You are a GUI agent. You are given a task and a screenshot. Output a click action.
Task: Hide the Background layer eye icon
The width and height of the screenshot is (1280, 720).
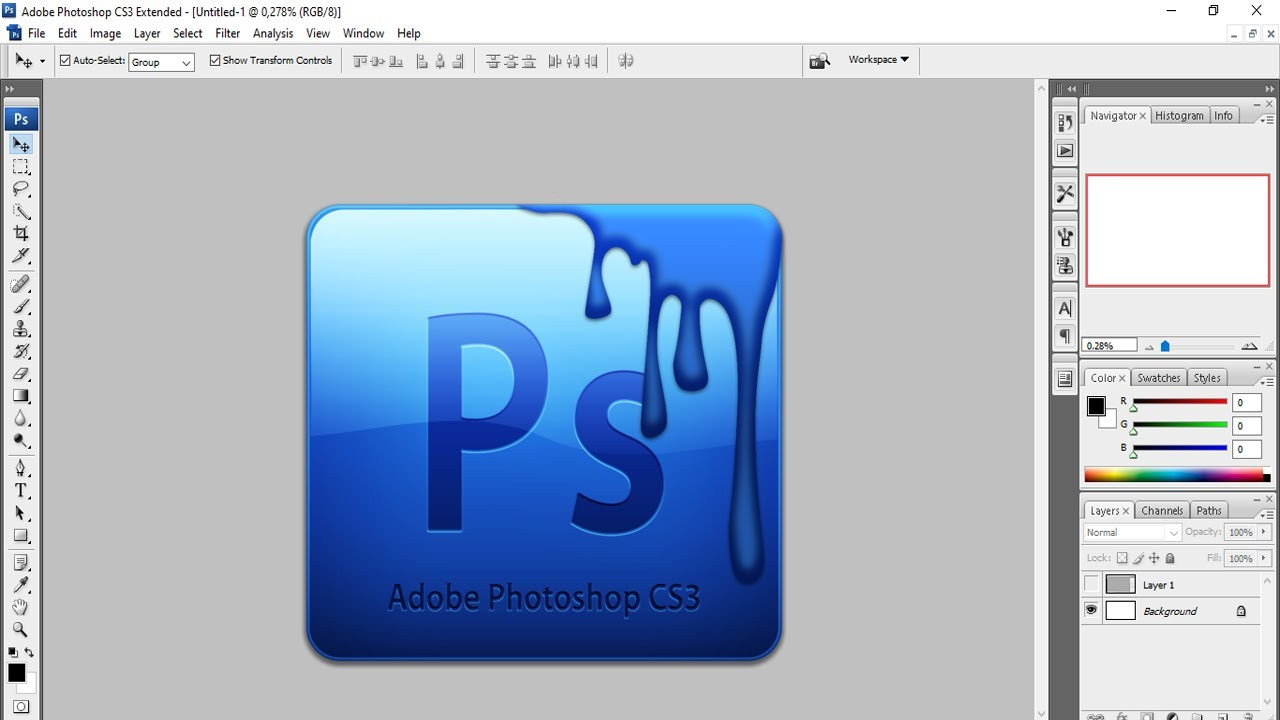(1091, 610)
